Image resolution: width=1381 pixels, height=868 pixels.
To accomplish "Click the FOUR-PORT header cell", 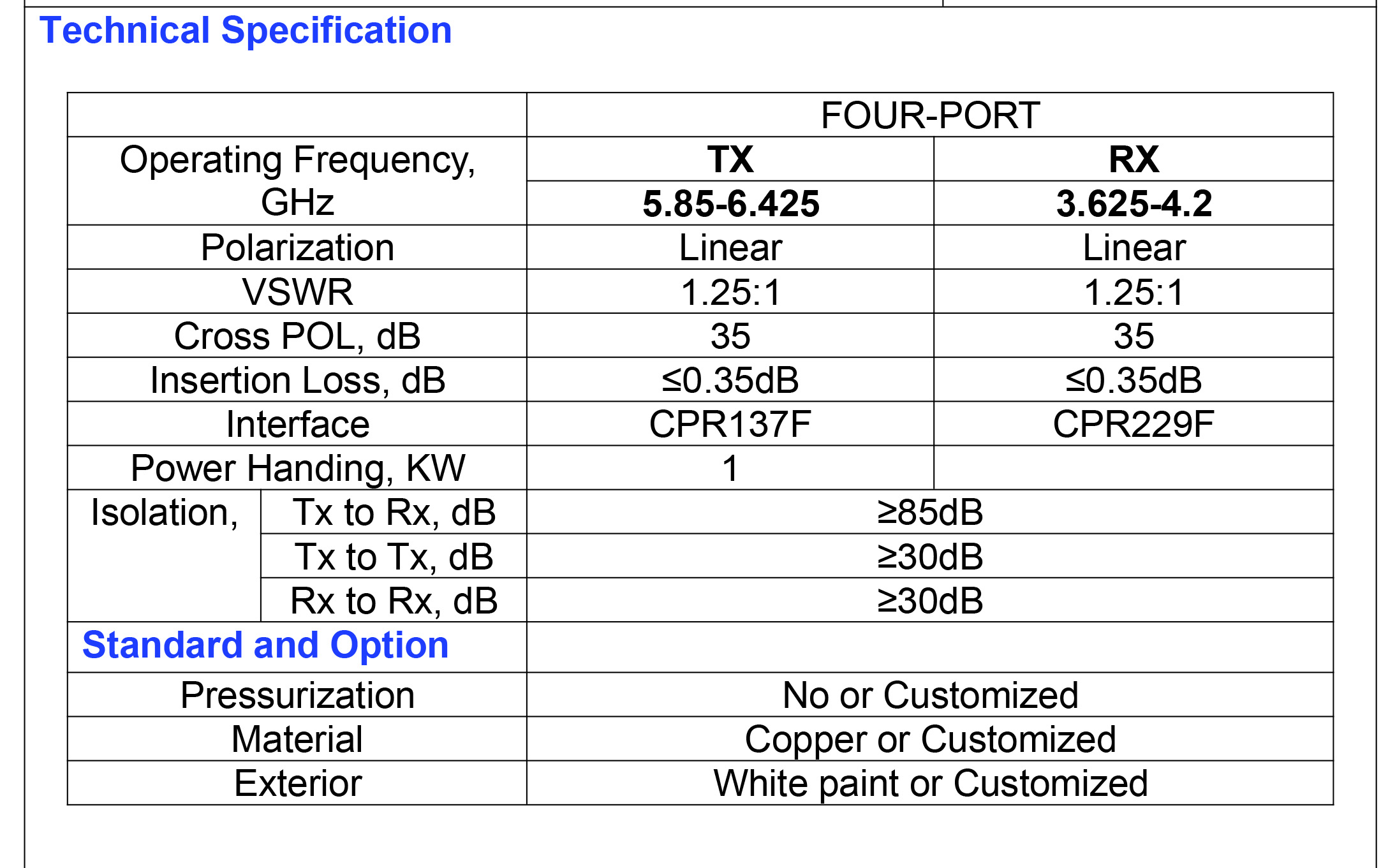I will point(929,115).
